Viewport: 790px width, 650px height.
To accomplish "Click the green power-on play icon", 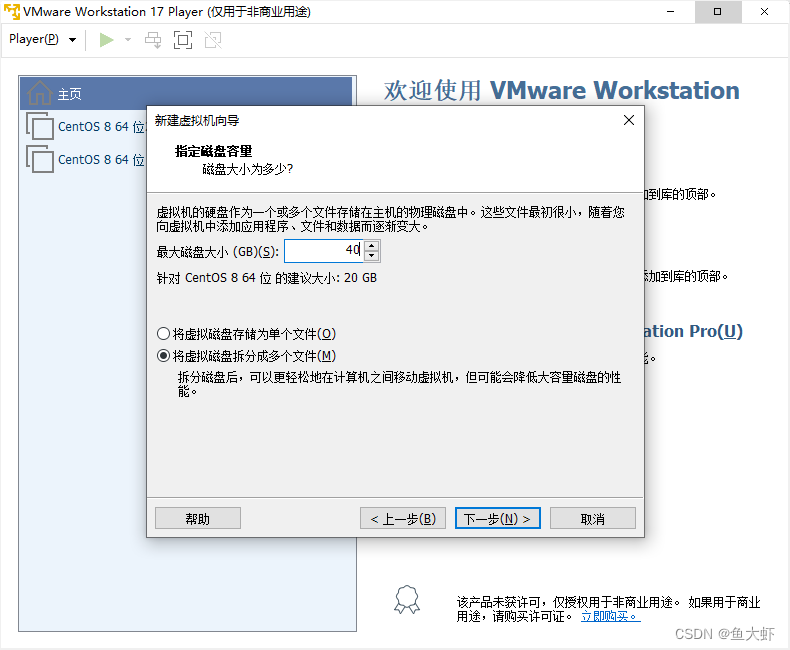I will [106, 40].
